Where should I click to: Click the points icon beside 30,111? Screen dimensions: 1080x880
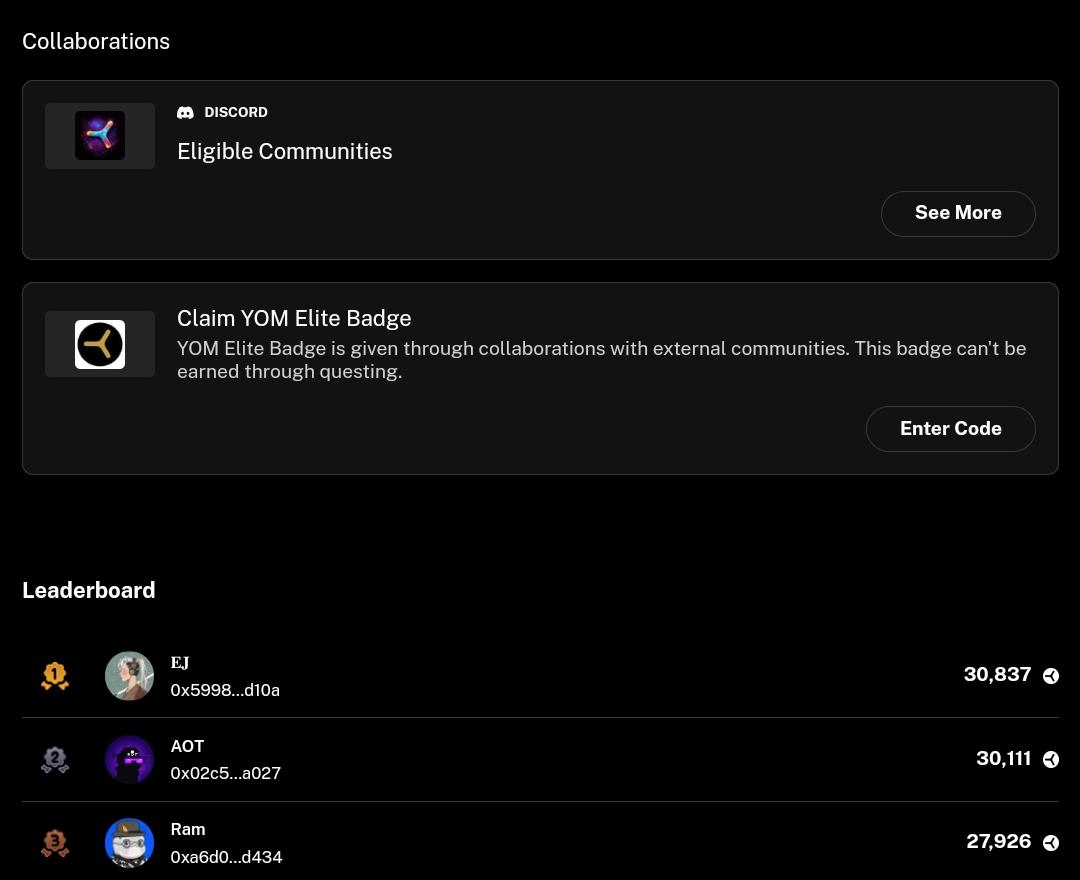point(1050,759)
